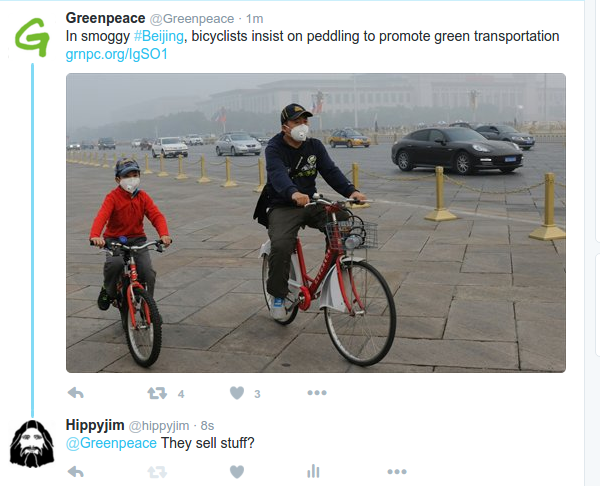The width and height of the screenshot is (600, 486).
Task: Like the Greenpeace tweet with heart icon
Action: [237, 393]
